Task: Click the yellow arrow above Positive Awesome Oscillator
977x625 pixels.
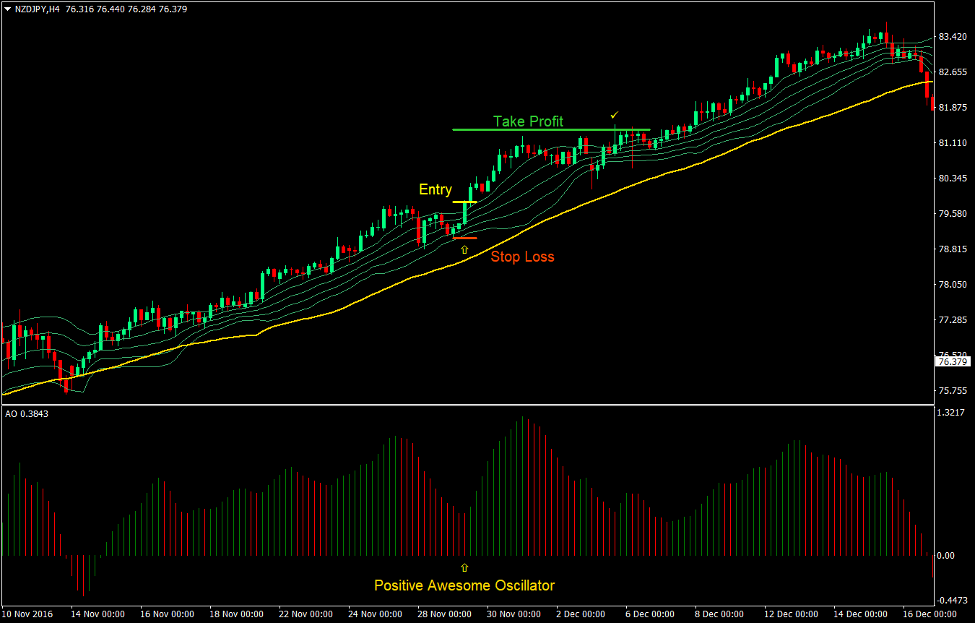Action: [x=464, y=566]
